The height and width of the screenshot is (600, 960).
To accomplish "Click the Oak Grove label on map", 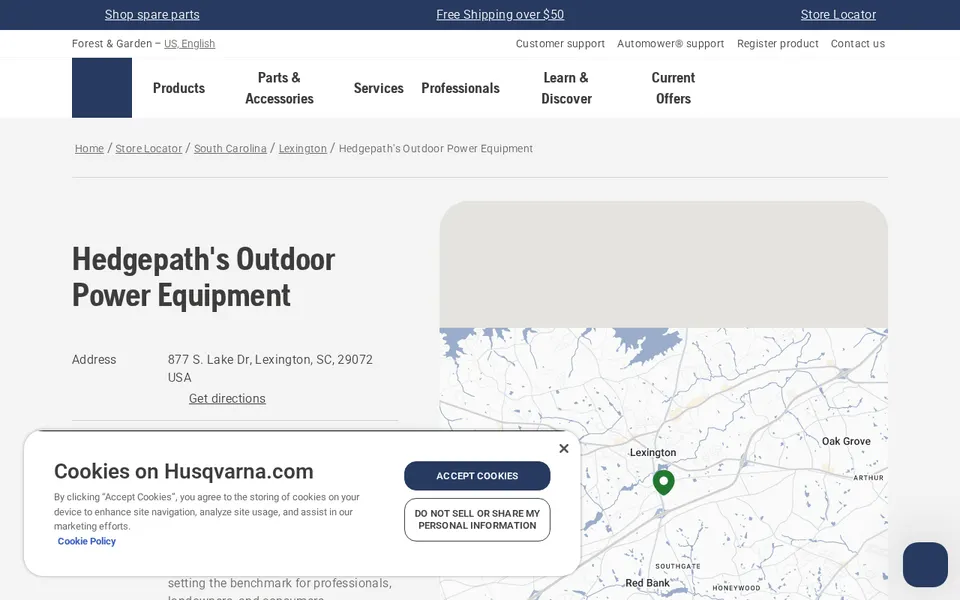I will tap(846, 441).
